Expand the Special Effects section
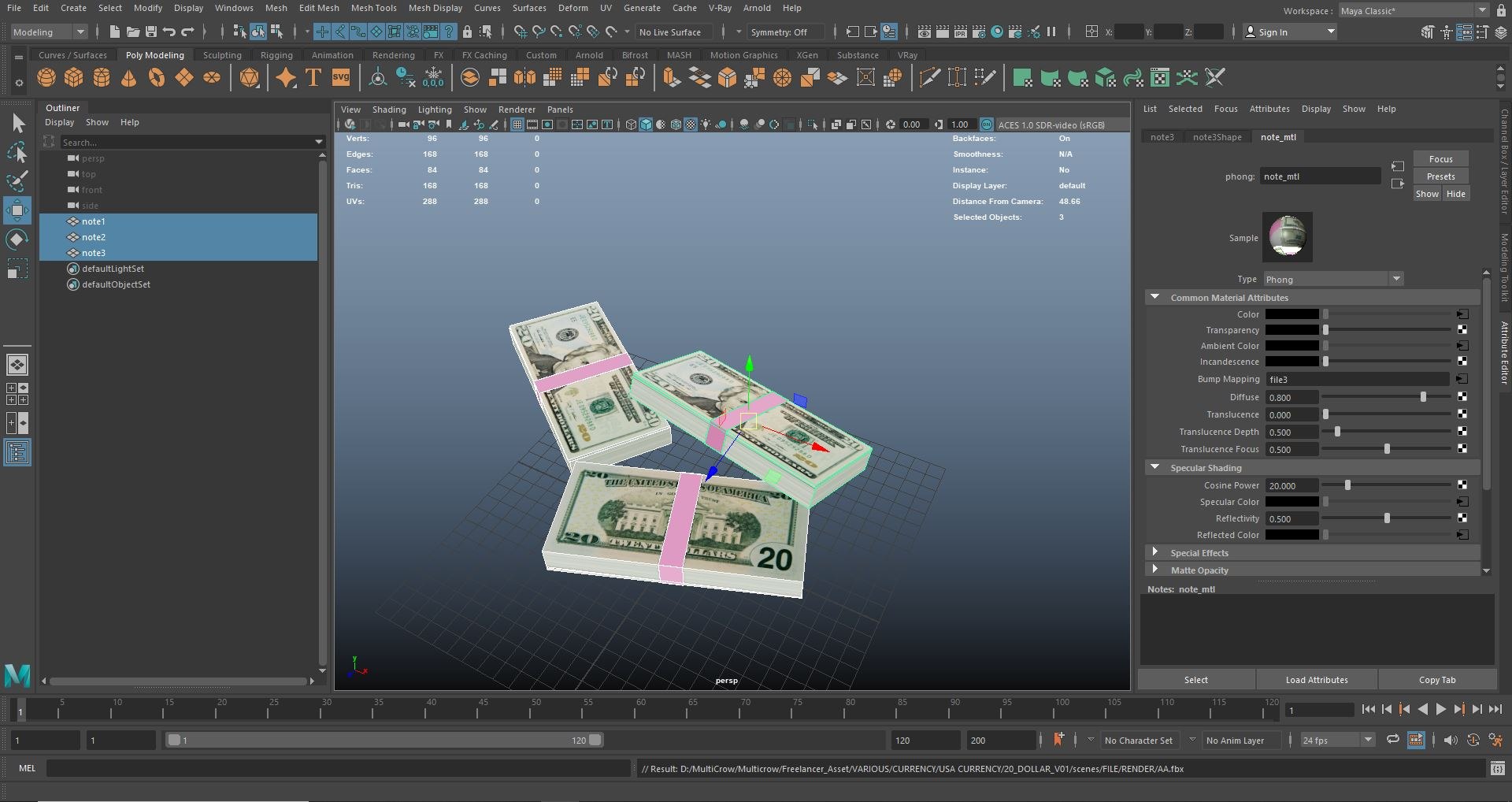 pyautogui.click(x=1154, y=552)
